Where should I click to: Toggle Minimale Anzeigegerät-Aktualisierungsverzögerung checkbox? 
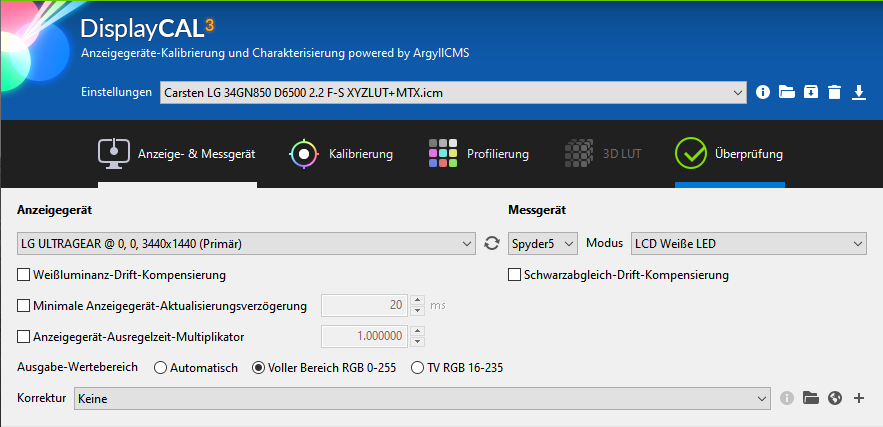tap(24, 306)
